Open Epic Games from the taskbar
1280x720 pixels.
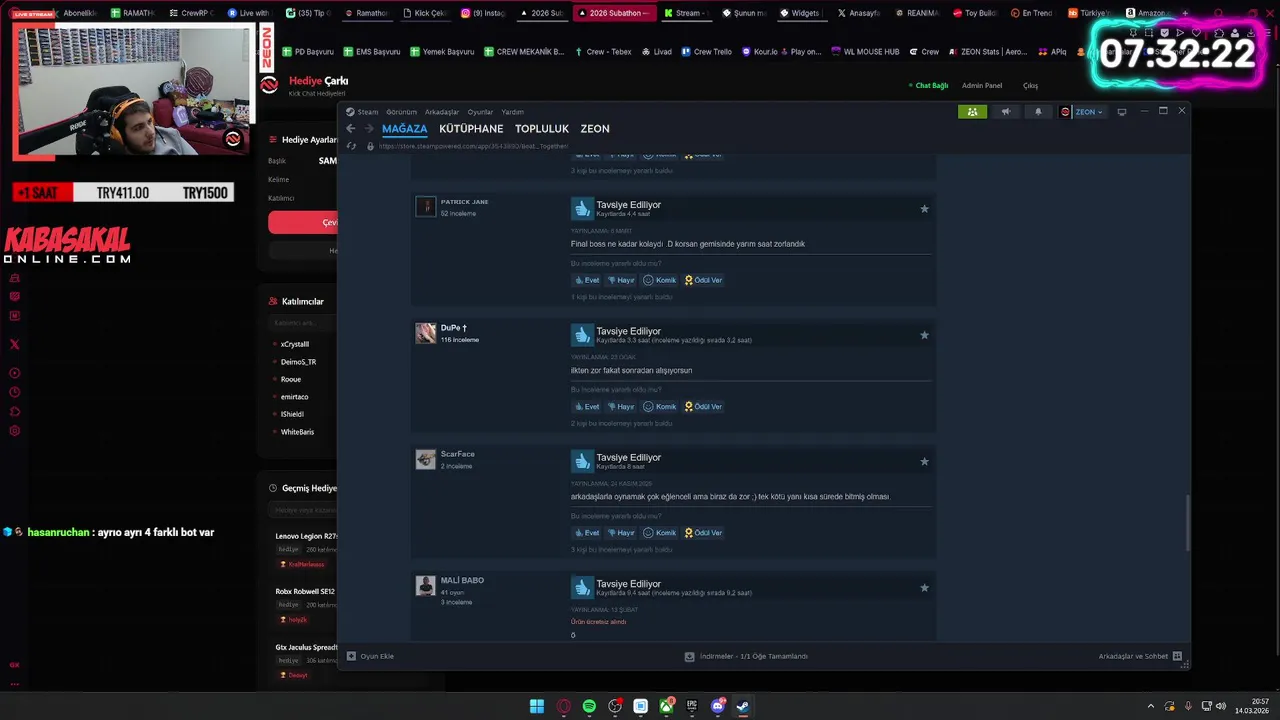pyautogui.click(x=692, y=706)
